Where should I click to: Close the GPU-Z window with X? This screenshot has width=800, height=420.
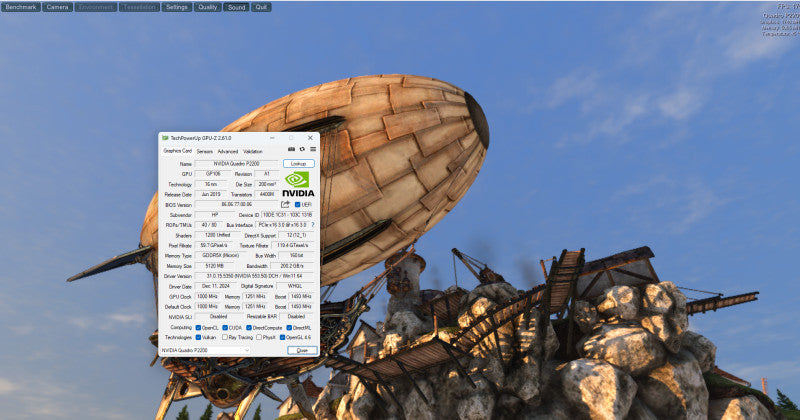(310, 138)
